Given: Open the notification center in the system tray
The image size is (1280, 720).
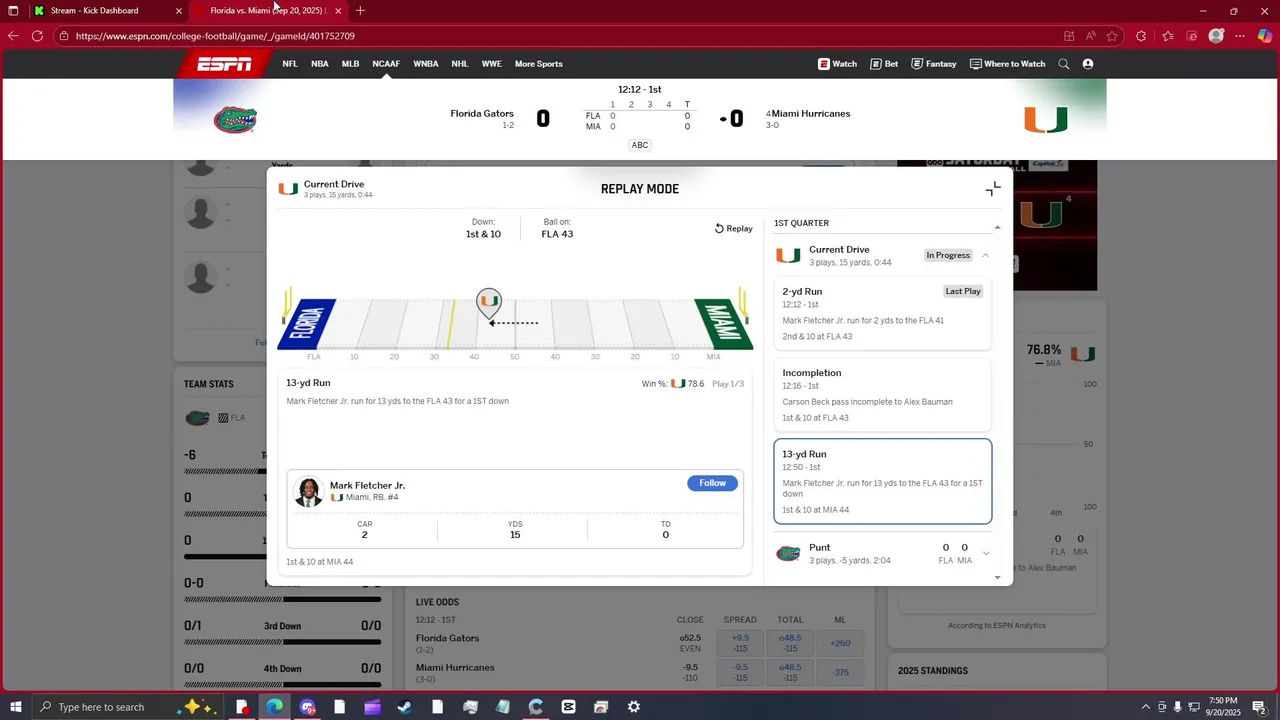Looking at the screenshot, I should click(1261, 707).
